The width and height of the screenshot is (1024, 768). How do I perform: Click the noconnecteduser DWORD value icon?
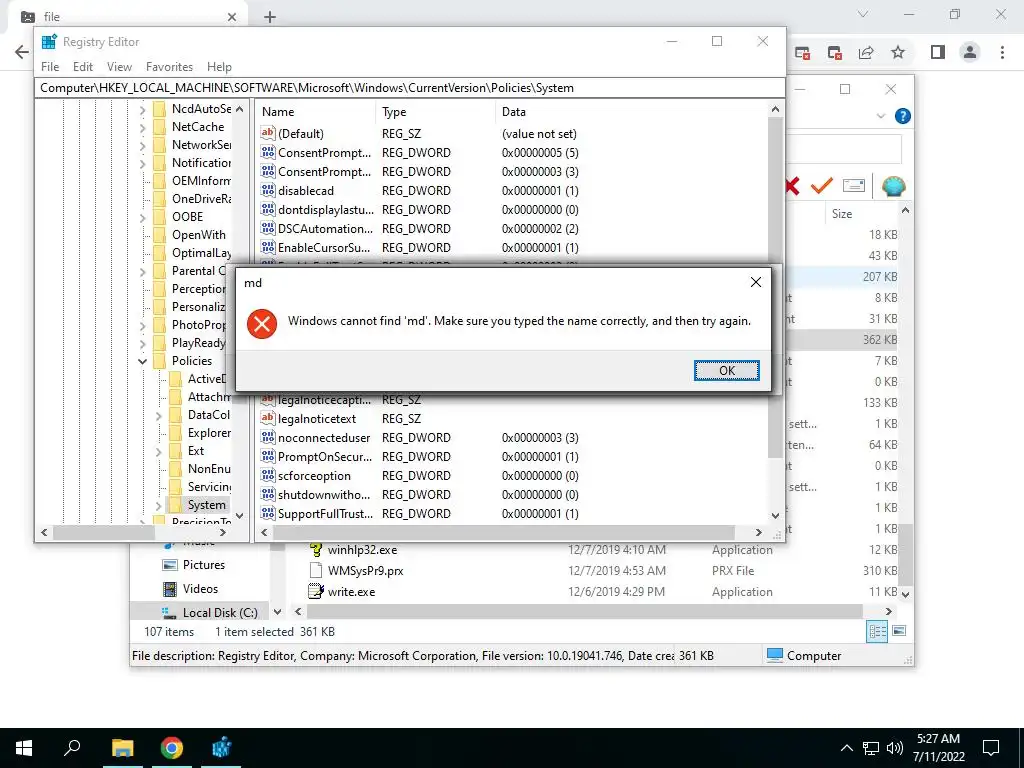[x=268, y=437]
